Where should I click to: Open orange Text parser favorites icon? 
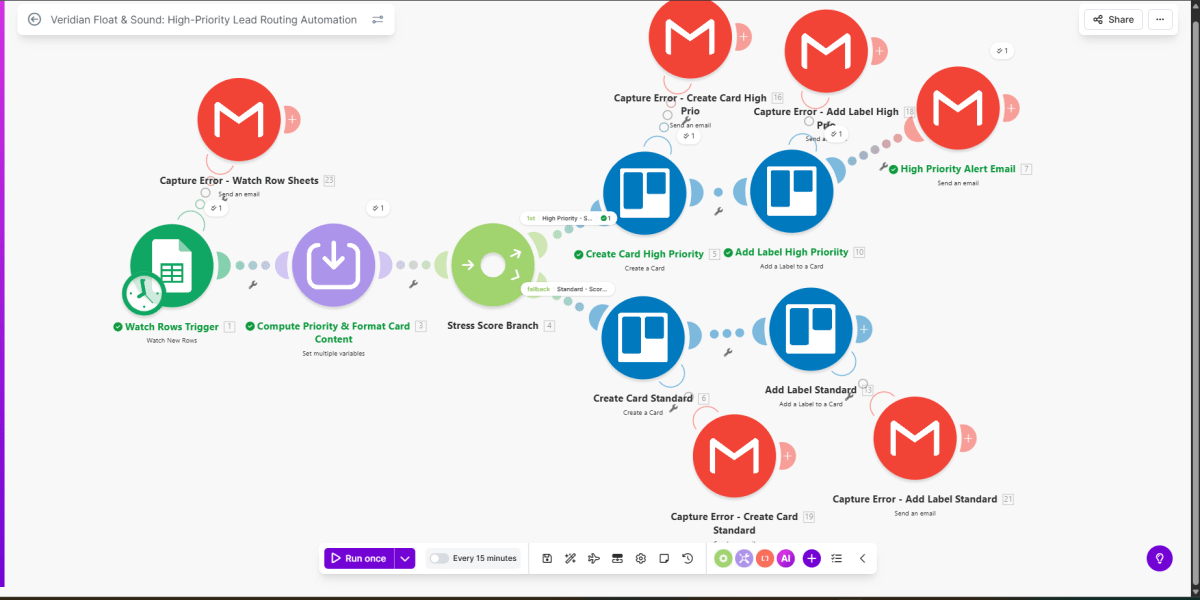point(765,558)
